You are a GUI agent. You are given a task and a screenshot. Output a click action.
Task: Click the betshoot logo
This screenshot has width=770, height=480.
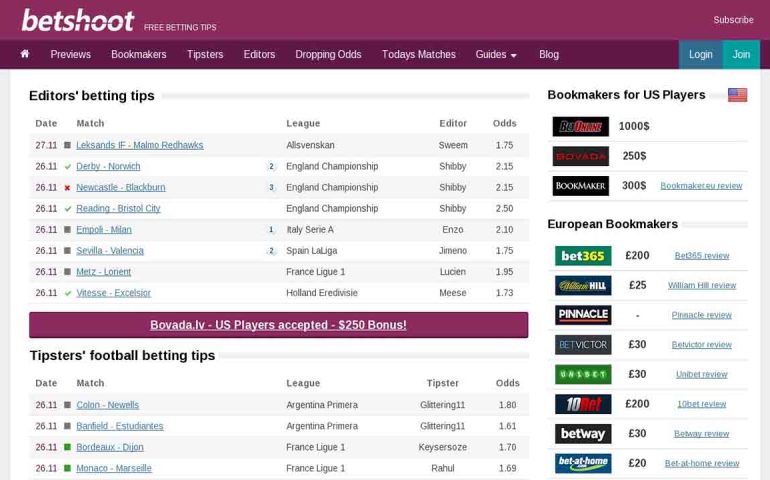coord(78,21)
